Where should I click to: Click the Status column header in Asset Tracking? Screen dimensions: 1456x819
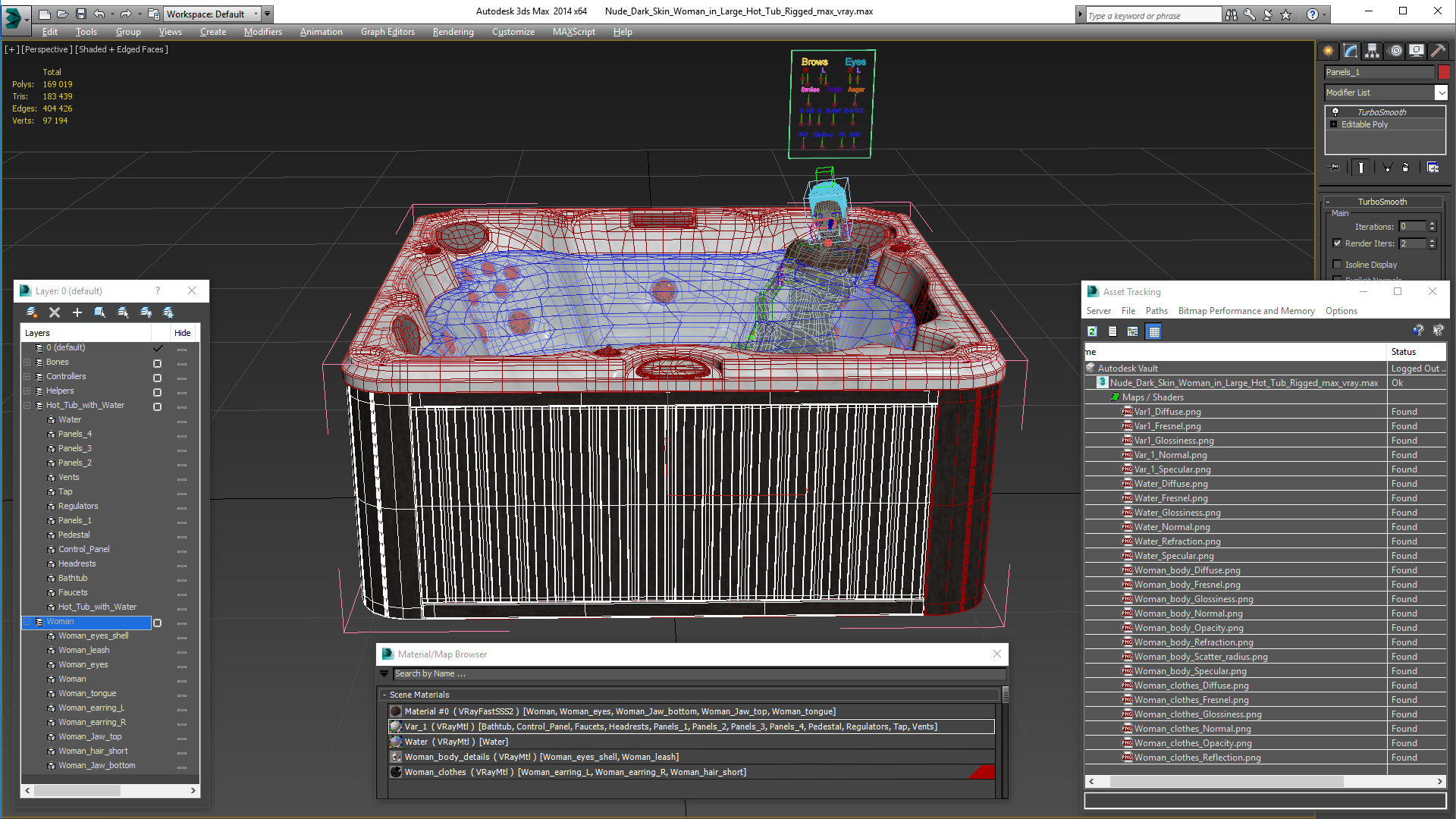tap(1404, 352)
